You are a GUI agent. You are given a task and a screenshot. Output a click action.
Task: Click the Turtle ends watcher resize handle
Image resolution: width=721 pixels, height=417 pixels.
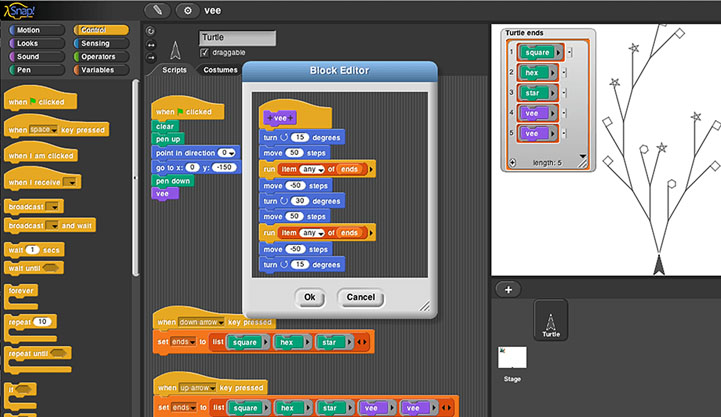point(584,164)
